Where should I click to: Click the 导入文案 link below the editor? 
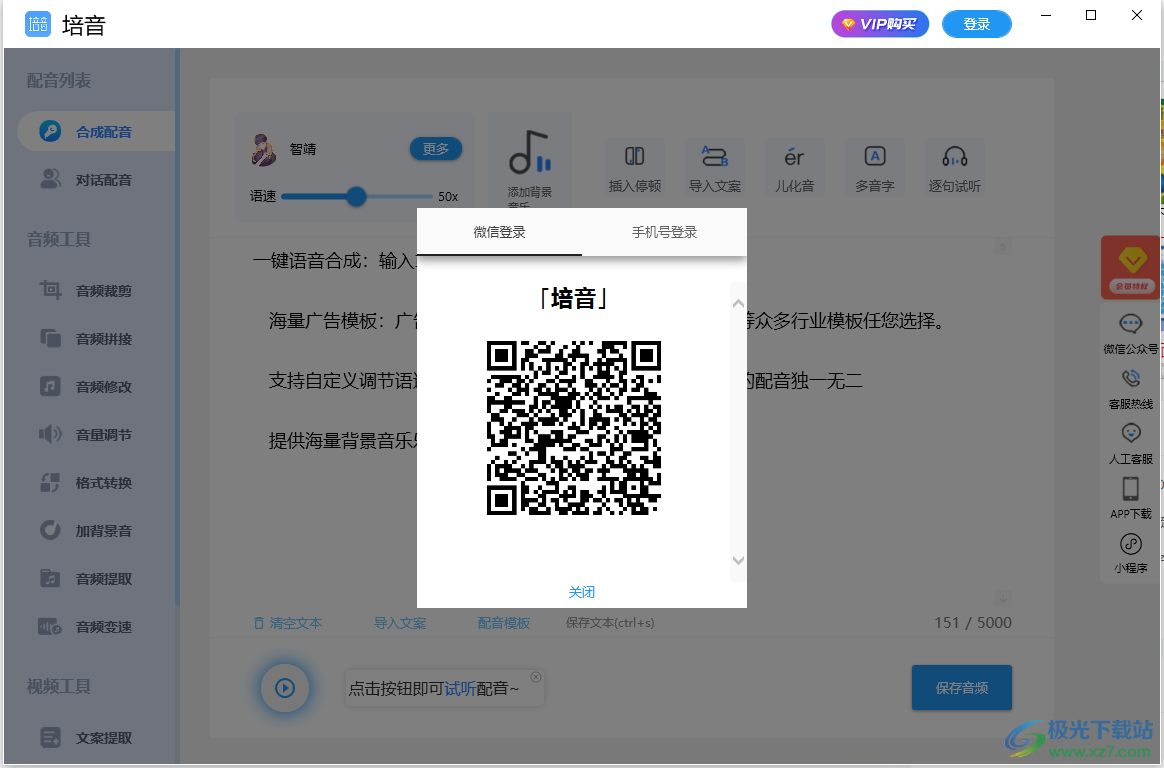[399, 623]
